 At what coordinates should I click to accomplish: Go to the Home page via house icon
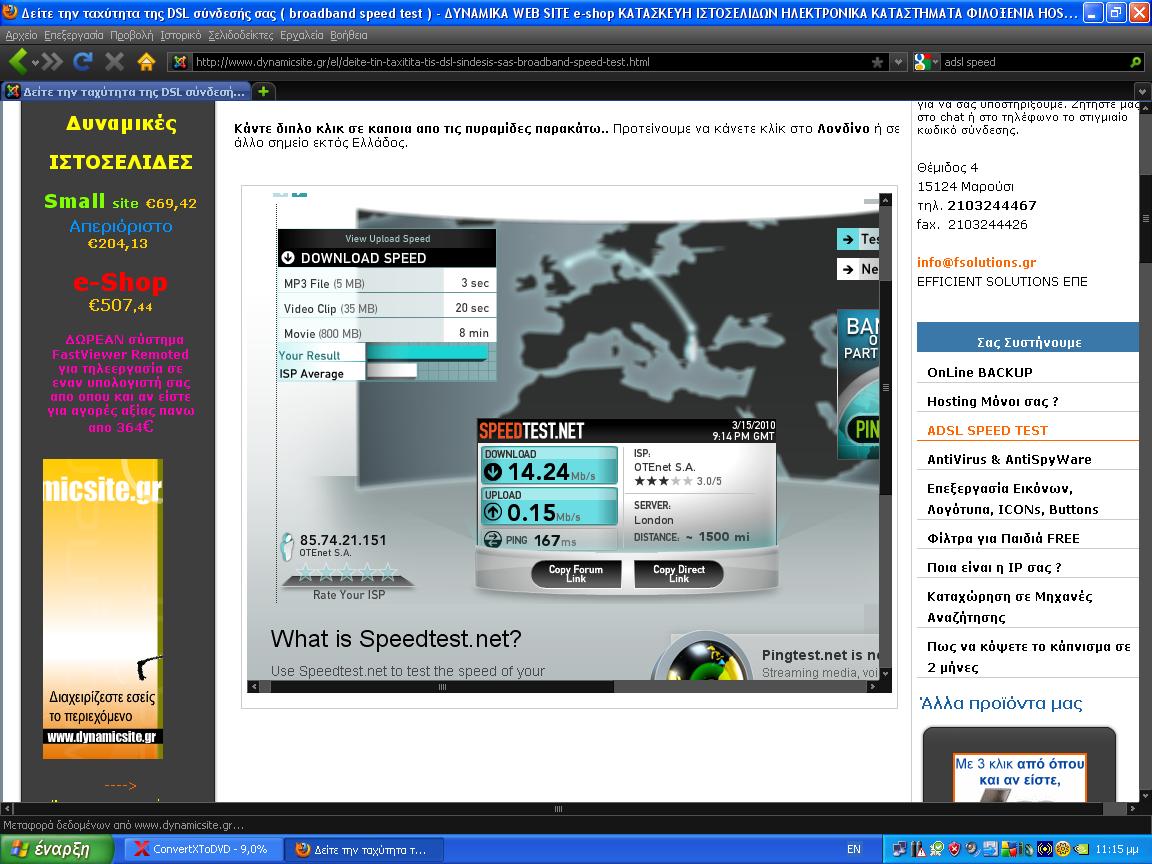click(x=146, y=62)
